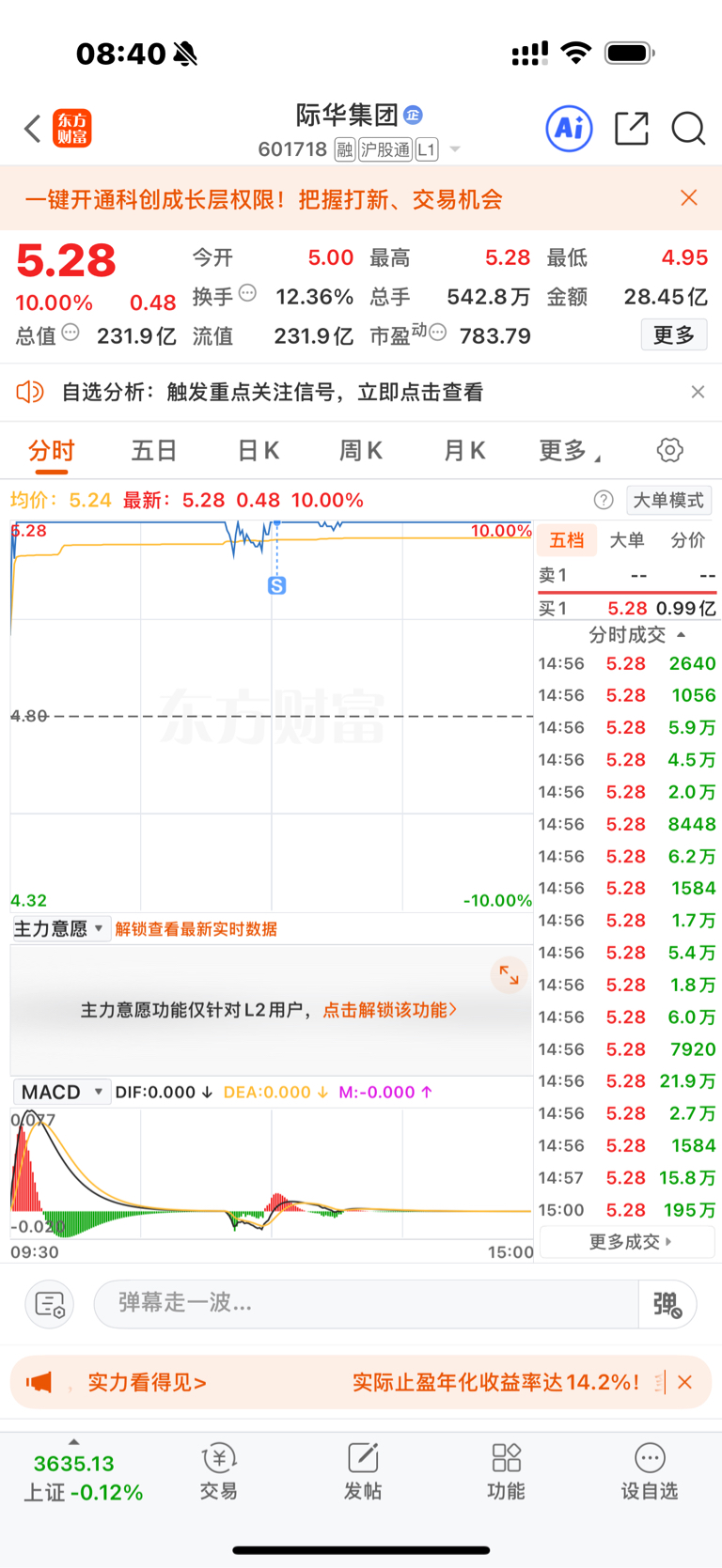Screen dimensions: 722x1568
Task: Tap the 上证 3635.13 index display
Action: tap(84, 1478)
